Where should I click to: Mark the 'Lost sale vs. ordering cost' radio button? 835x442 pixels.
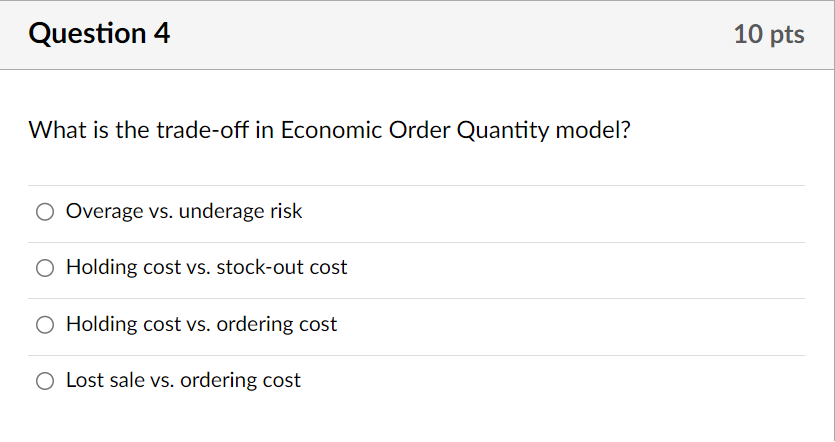click(44, 380)
